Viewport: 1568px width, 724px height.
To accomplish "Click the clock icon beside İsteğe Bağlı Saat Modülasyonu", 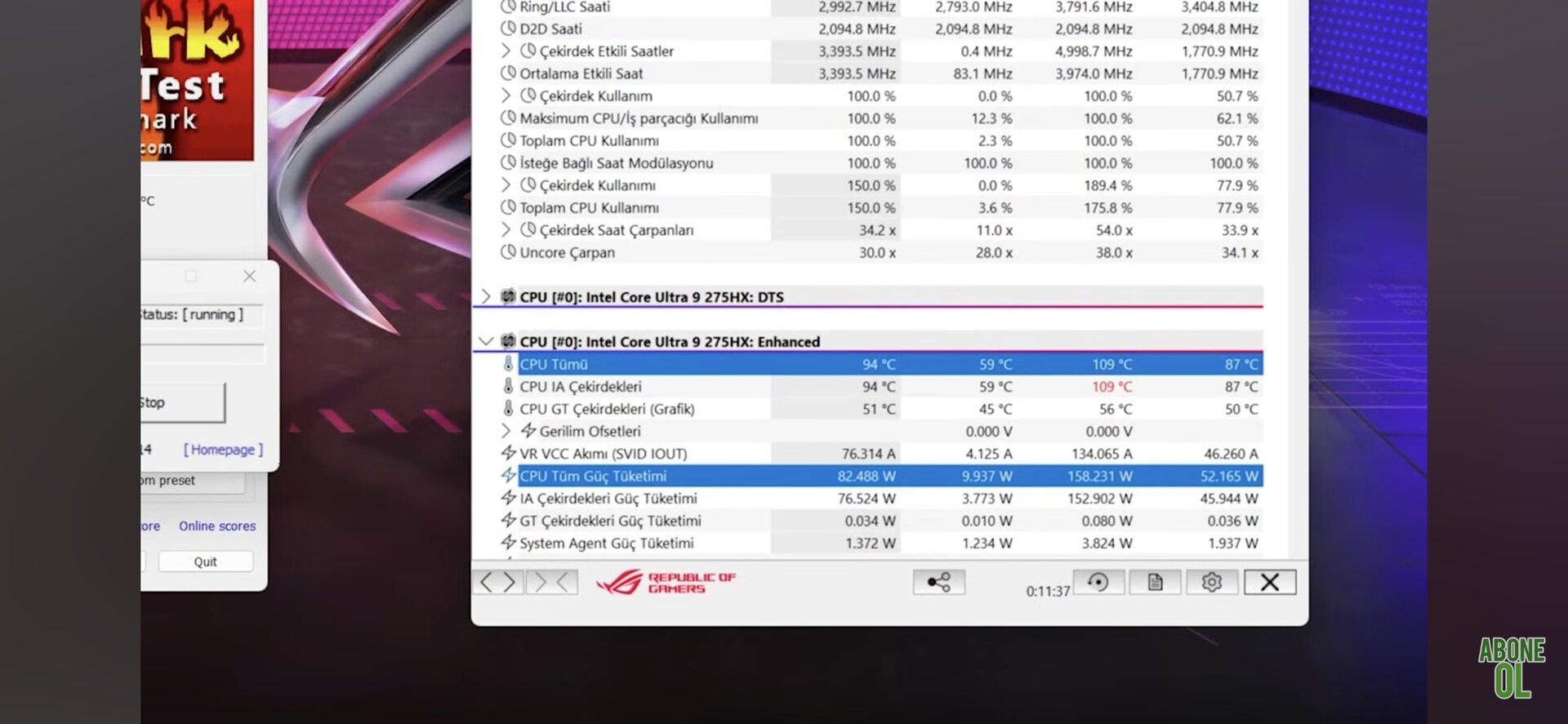I will click(x=508, y=162).
